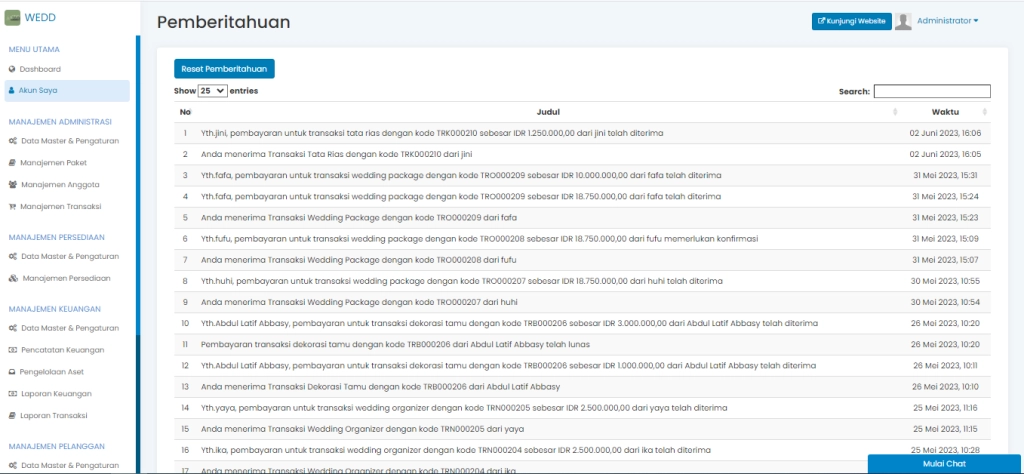
Task: Sort table by Judul column
Action: (x=548, y=112)
